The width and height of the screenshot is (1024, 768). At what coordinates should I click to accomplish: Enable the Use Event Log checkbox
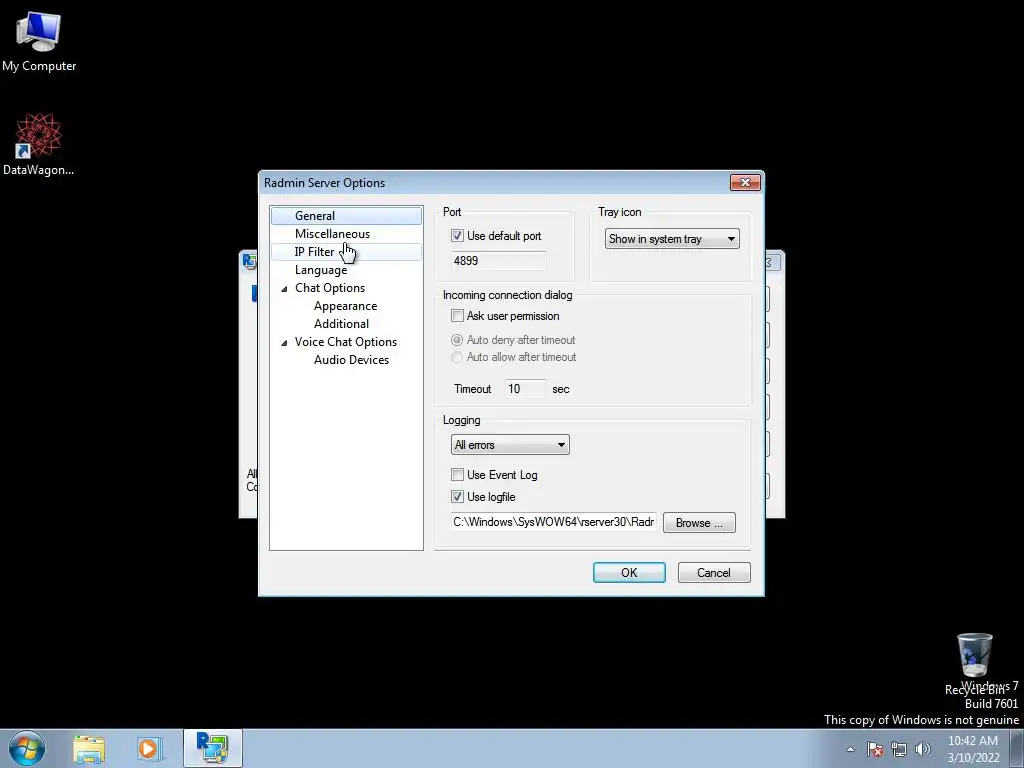(457, 475)
